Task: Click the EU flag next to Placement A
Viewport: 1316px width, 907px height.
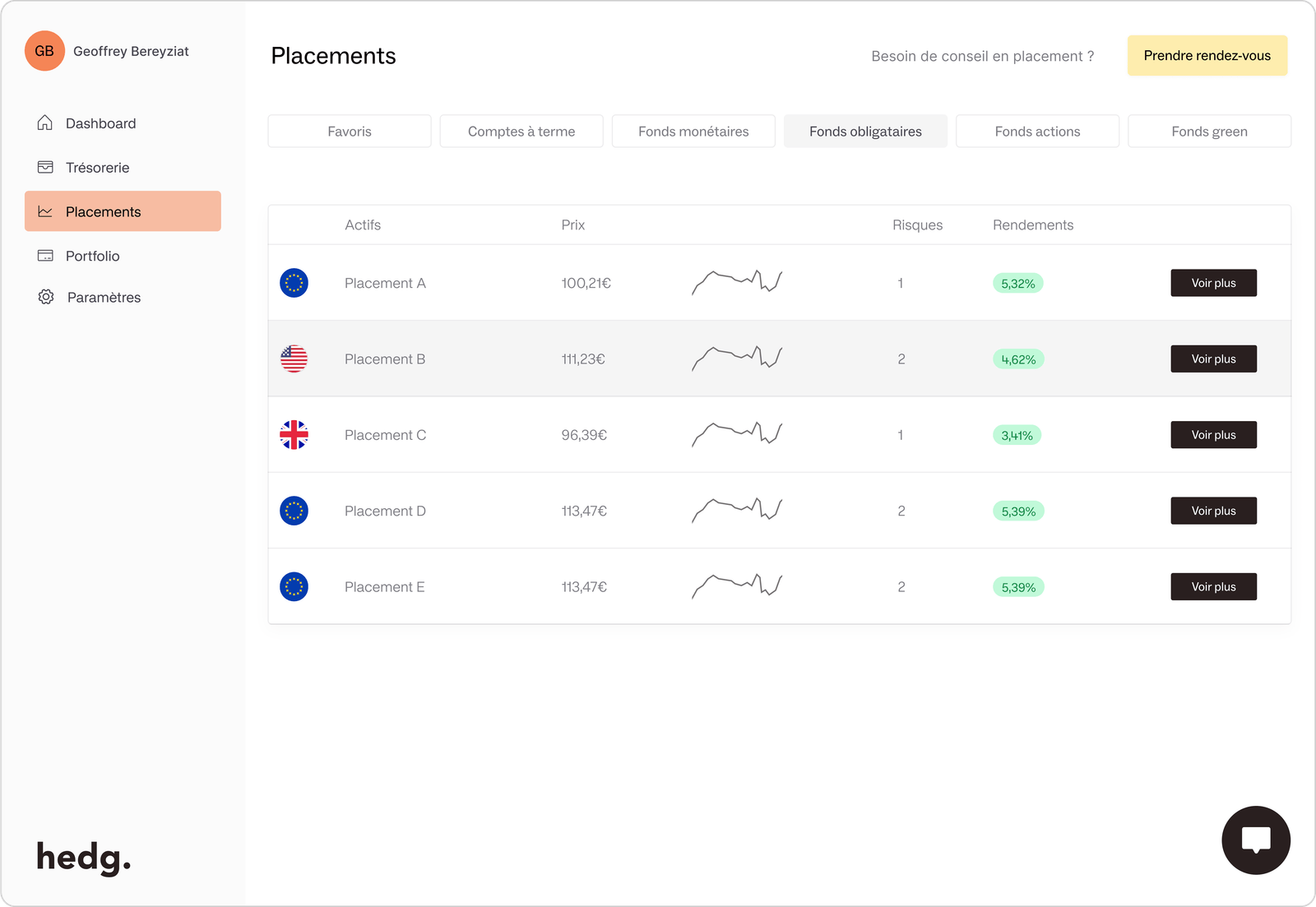Action: click(294, 283)
